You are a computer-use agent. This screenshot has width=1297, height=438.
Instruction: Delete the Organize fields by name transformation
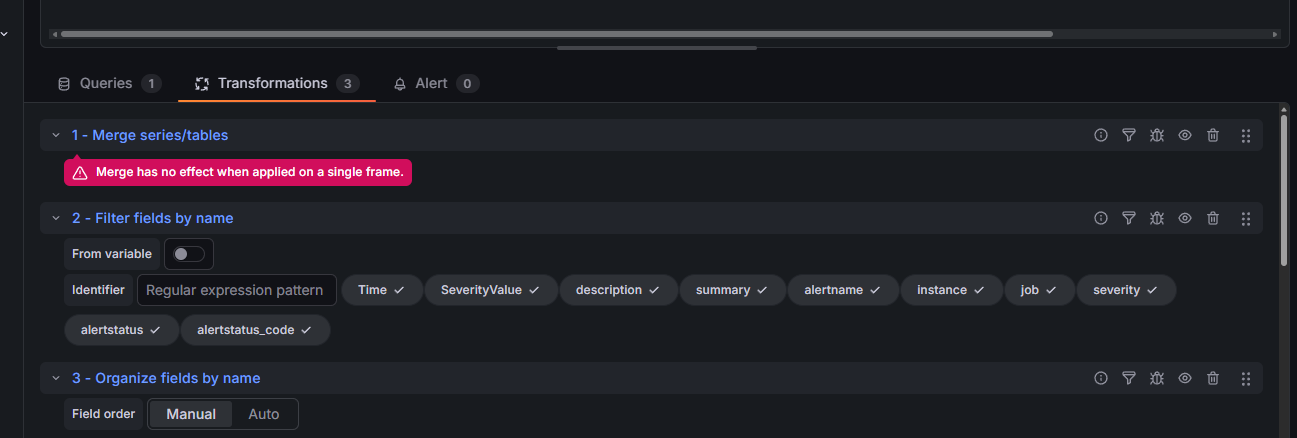coord(1213,378)
